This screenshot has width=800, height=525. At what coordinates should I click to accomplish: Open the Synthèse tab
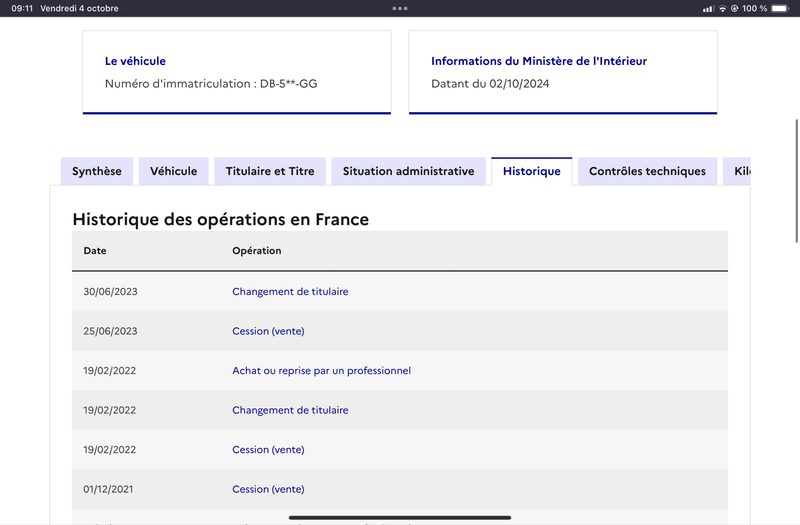pyautogui.click(x=97, y=171)
